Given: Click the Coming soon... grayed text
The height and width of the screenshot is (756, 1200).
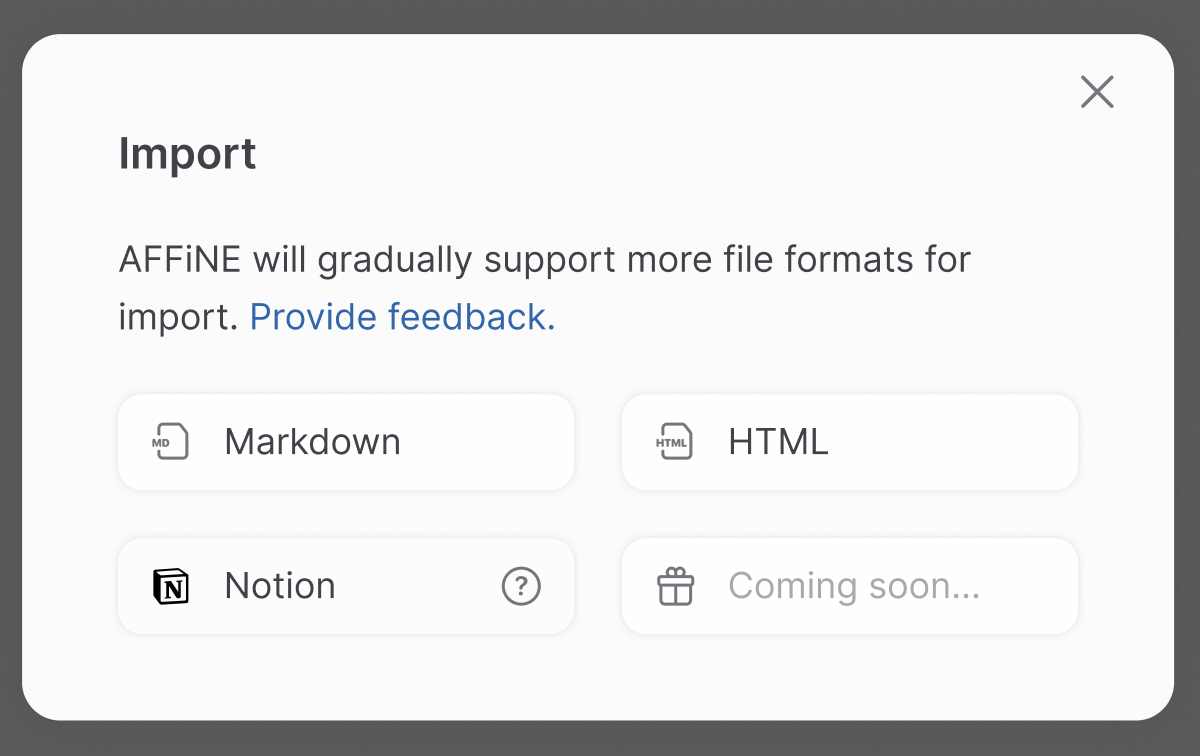Looking at the screenshot, I should (x=853, y=586).
